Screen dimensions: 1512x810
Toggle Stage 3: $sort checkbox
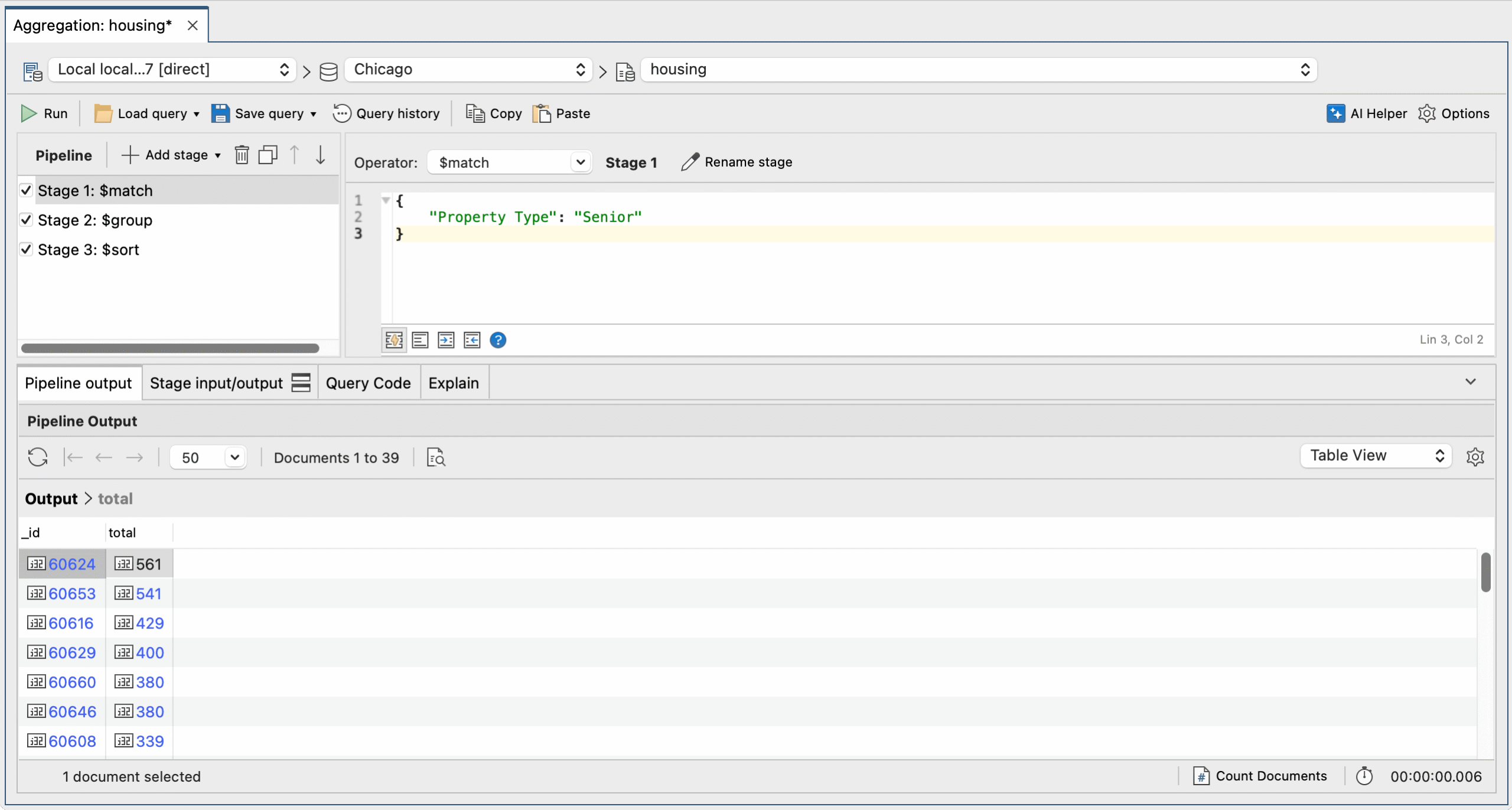[x=26, y=249]
